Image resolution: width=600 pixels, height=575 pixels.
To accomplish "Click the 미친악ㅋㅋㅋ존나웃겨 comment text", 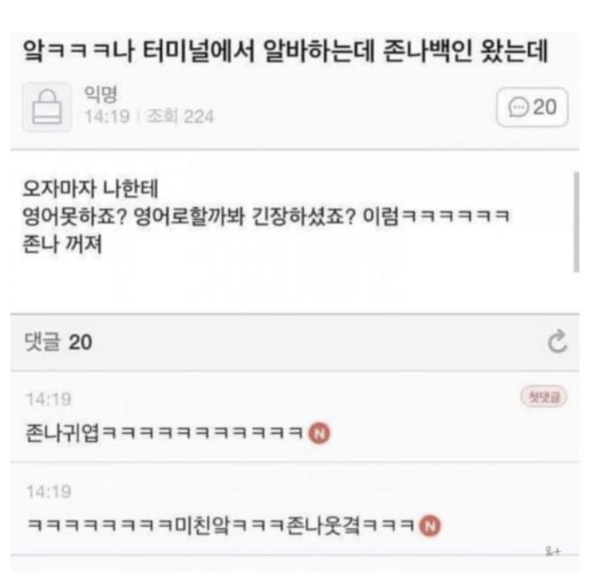I will pyautogui.click(x=221, y=526).
